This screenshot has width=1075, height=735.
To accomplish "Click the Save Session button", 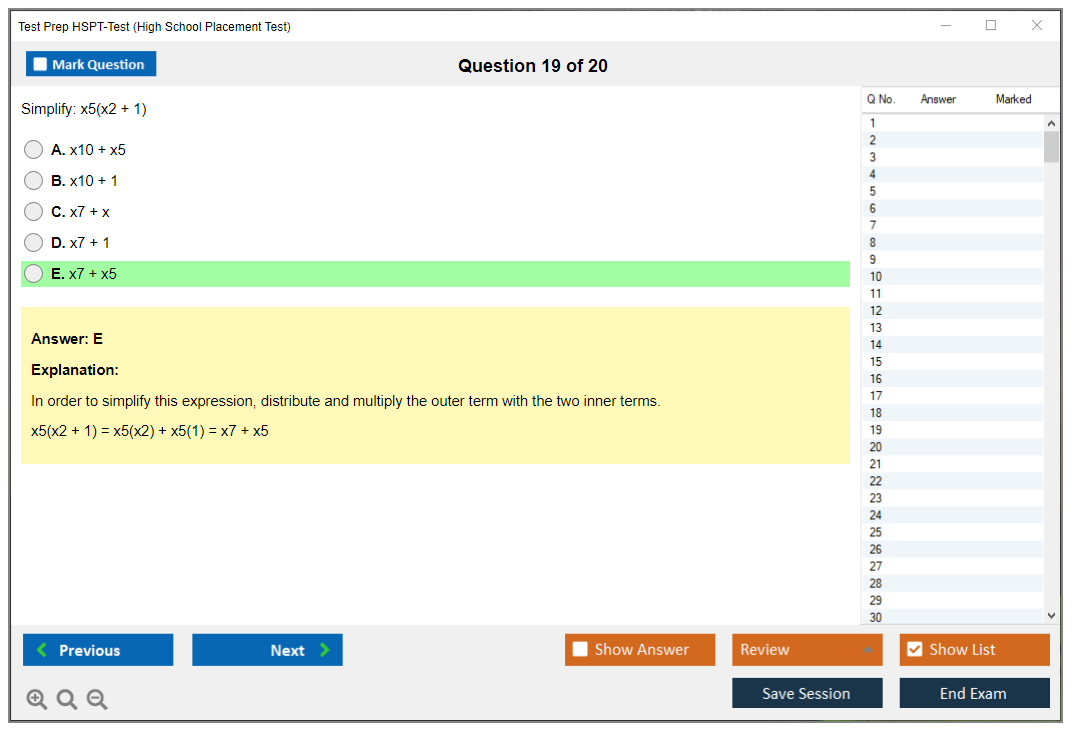I will coord(806,693).
